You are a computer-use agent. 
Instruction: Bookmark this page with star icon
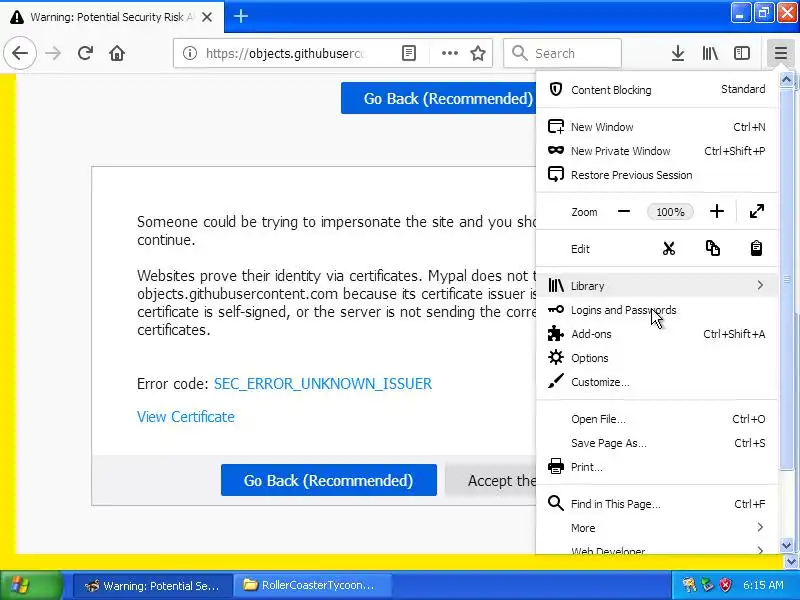pyautogui.click(x=478, y=53)
